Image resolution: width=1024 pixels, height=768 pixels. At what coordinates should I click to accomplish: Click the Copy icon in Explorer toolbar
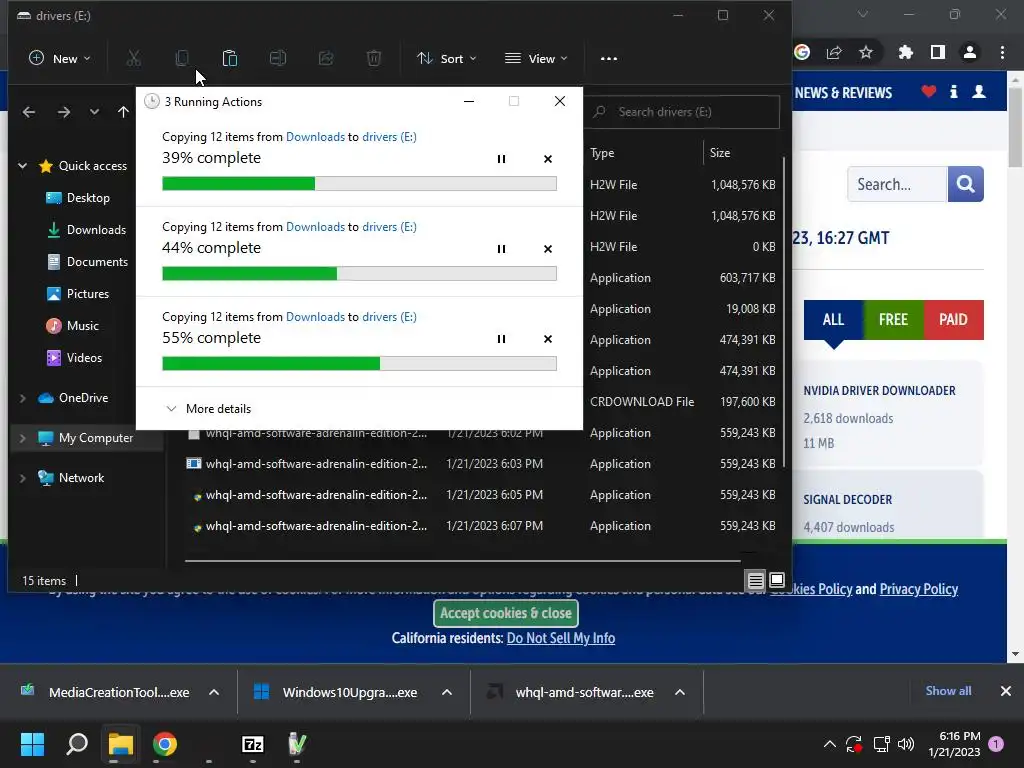pyautogui.click(x=182, y=59)
